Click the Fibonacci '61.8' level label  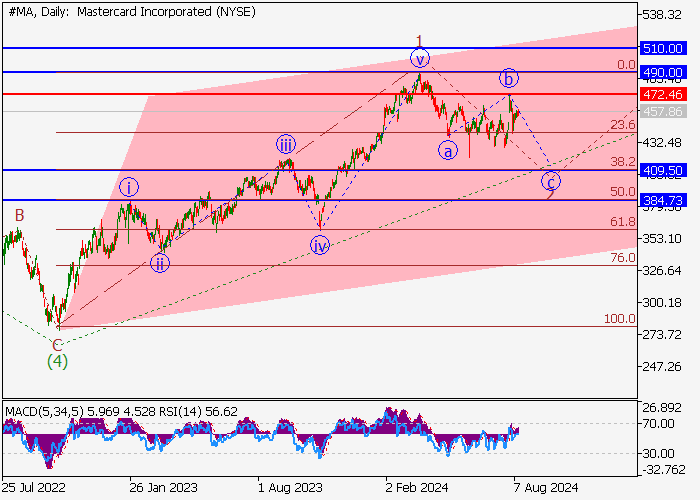(623, 221)
